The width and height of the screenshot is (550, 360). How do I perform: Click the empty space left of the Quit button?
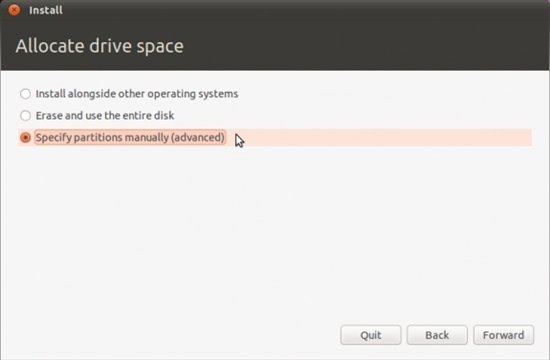coord(172,335)
